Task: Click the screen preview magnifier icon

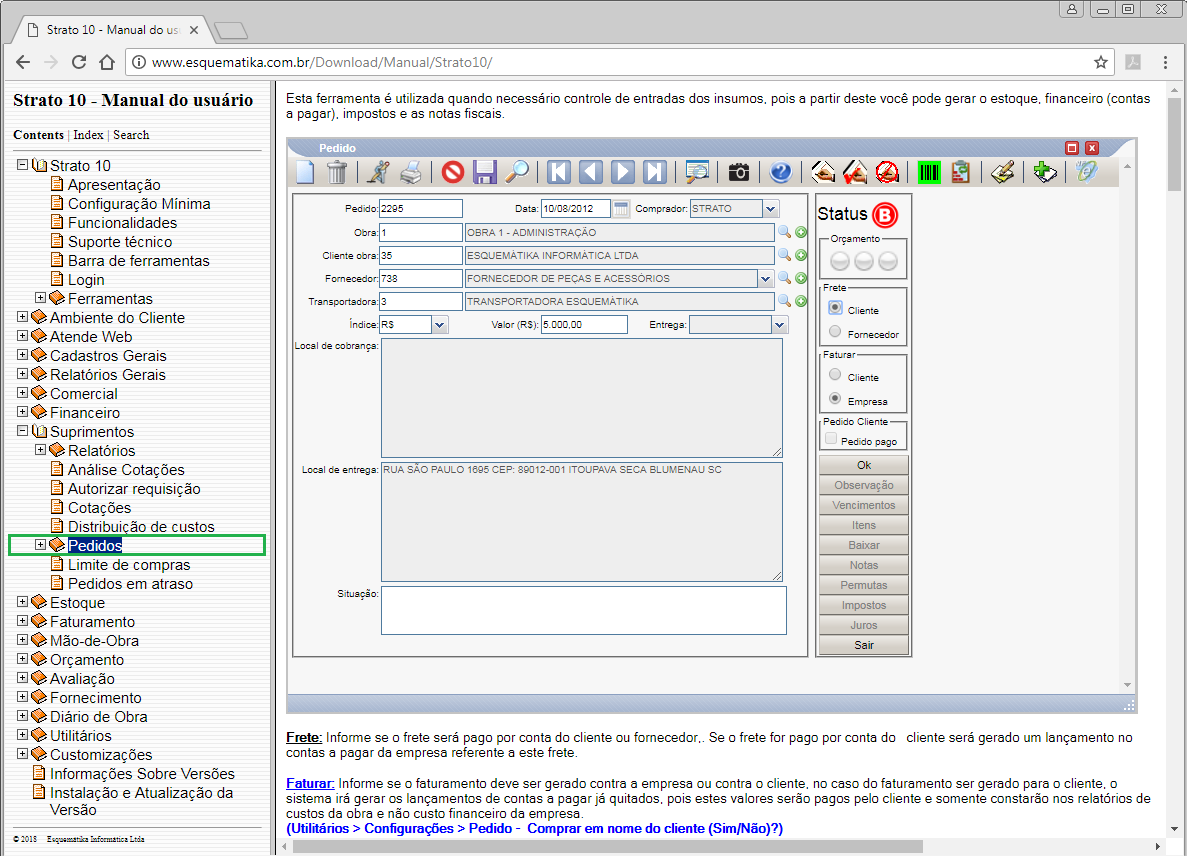Action: pos(696,172)
